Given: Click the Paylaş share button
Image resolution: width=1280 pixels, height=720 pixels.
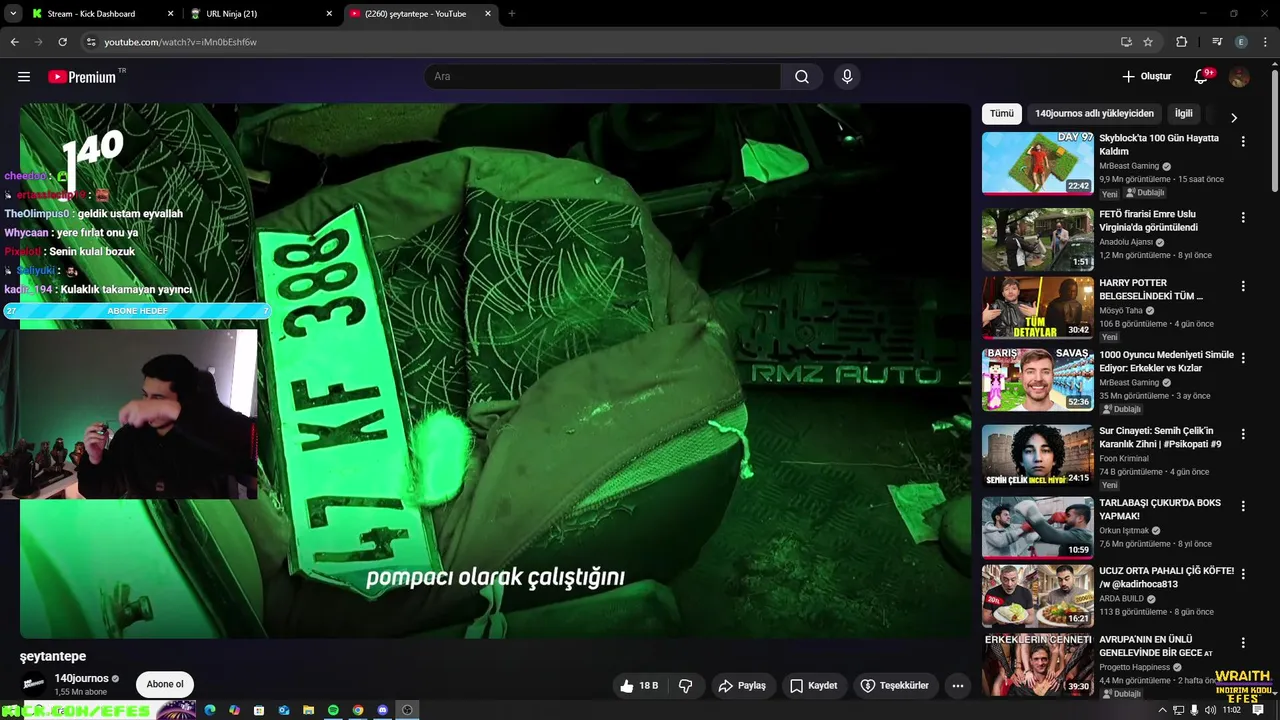Looking at the screenshot, I should pyautogui.click(x=741, y=685).
